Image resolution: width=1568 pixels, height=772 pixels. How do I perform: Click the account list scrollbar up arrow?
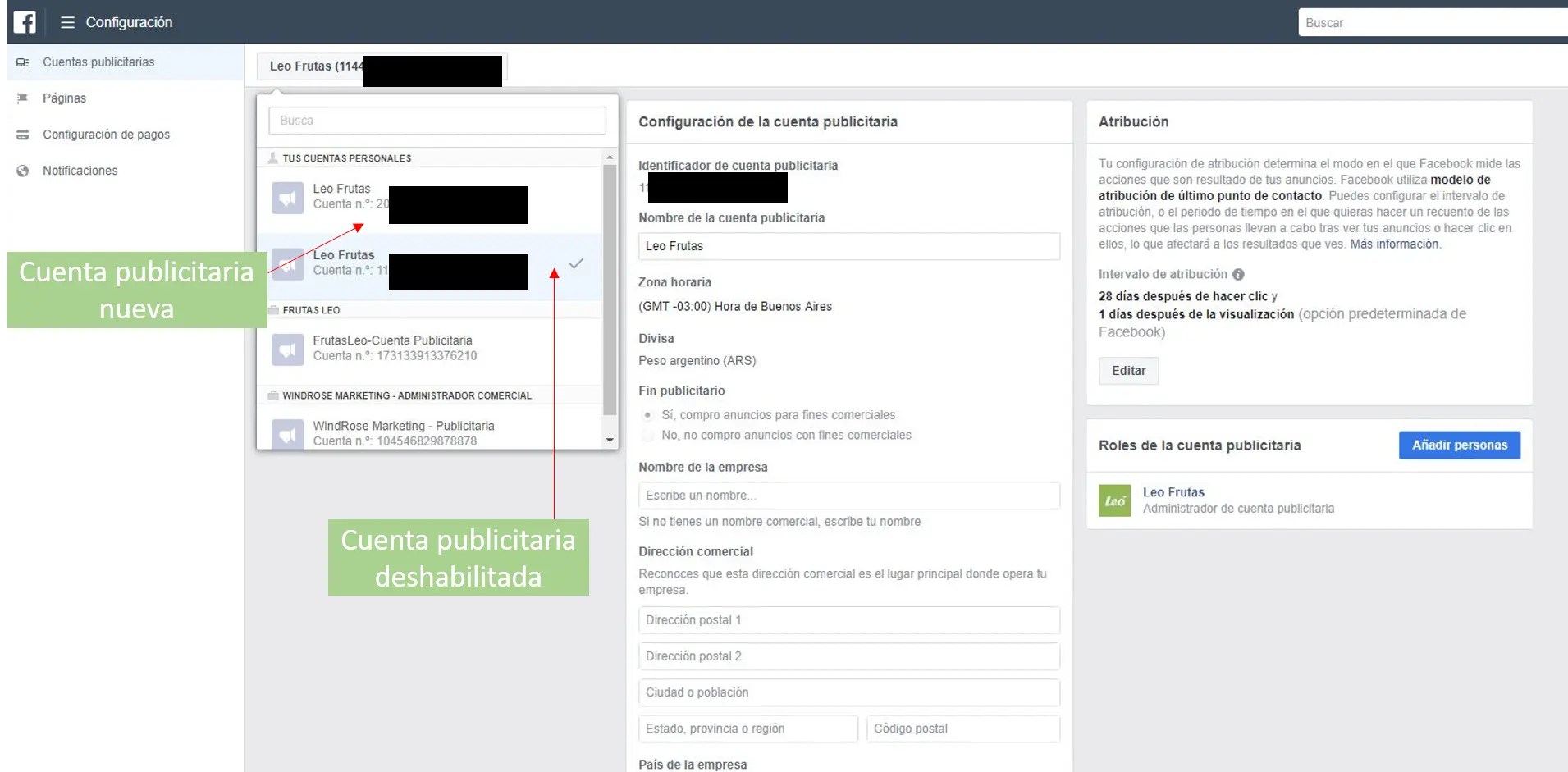pyautogui.click(x=610, y=157)
